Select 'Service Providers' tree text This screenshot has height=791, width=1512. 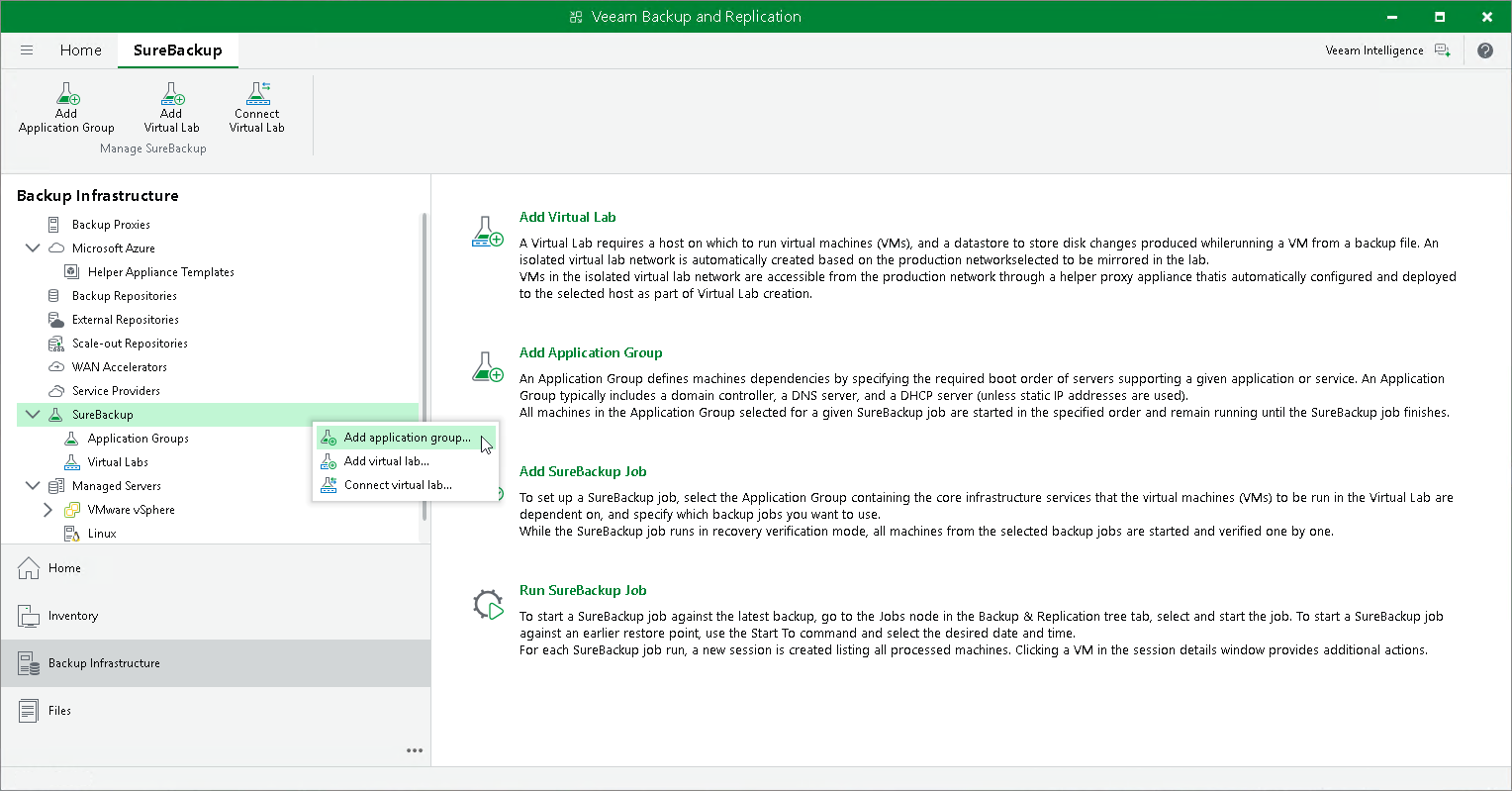[116, 391]
